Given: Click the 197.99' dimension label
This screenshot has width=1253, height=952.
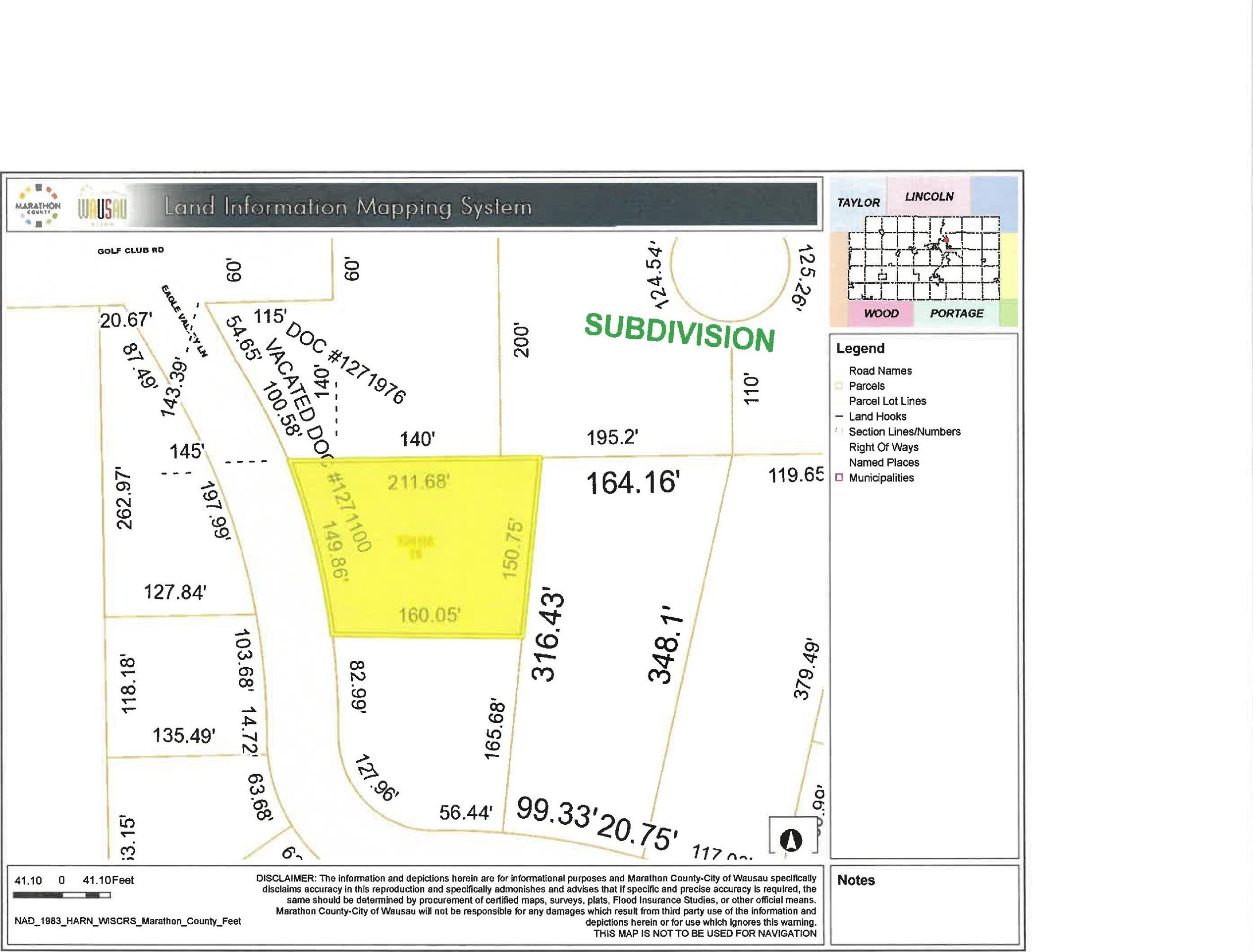Looking at the screenshot, I should coord(216,512).
